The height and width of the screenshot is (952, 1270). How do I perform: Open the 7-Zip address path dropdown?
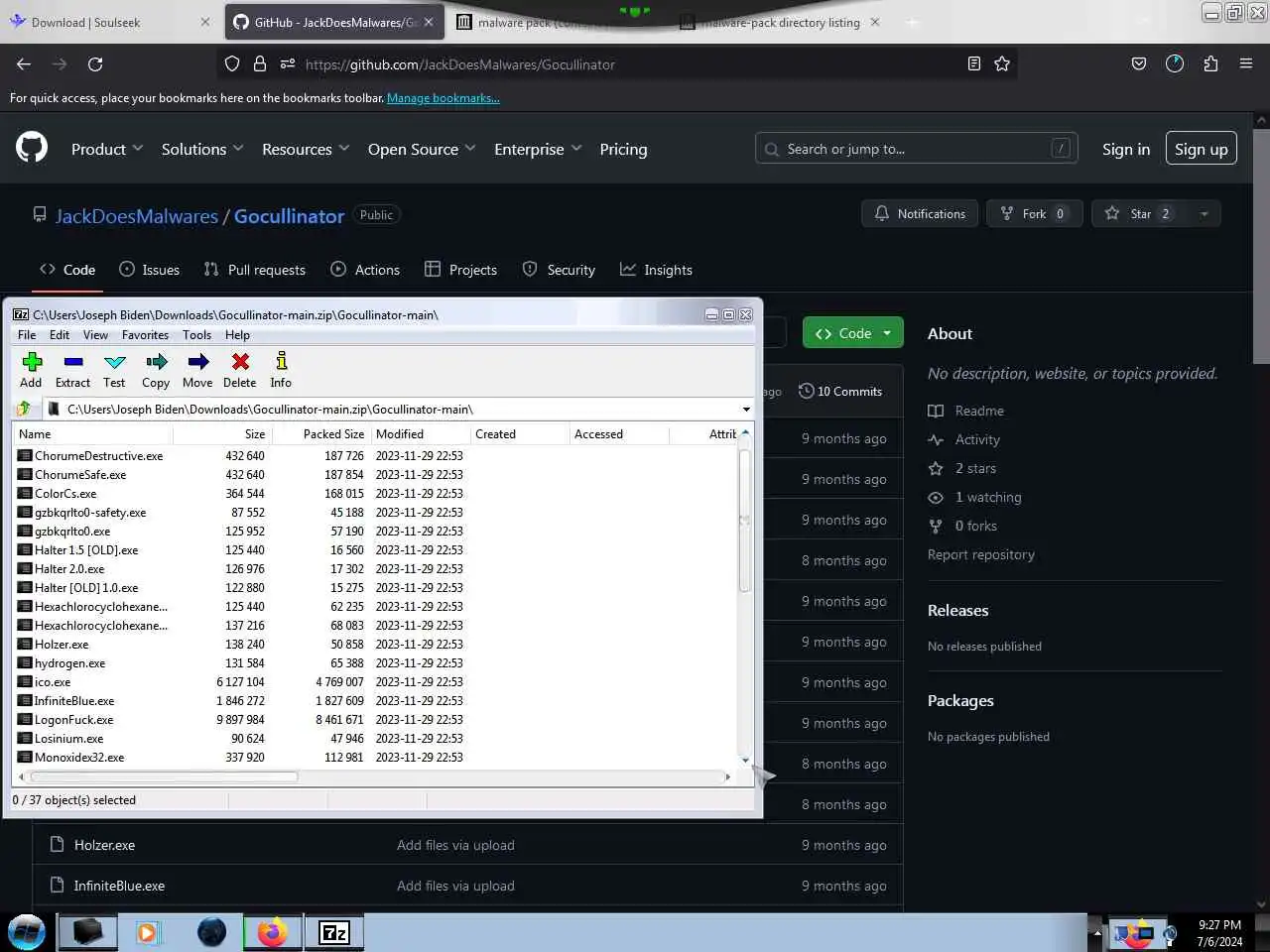(746, 409)
